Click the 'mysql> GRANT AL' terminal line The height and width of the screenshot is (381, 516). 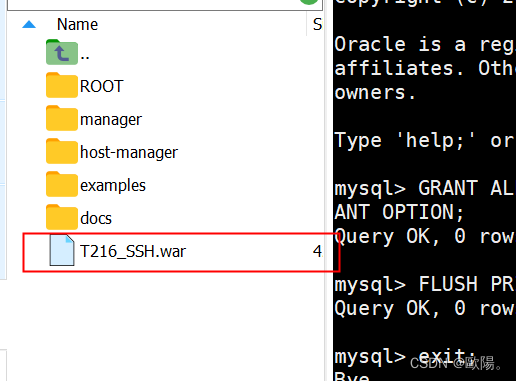[x=425, y=188]
